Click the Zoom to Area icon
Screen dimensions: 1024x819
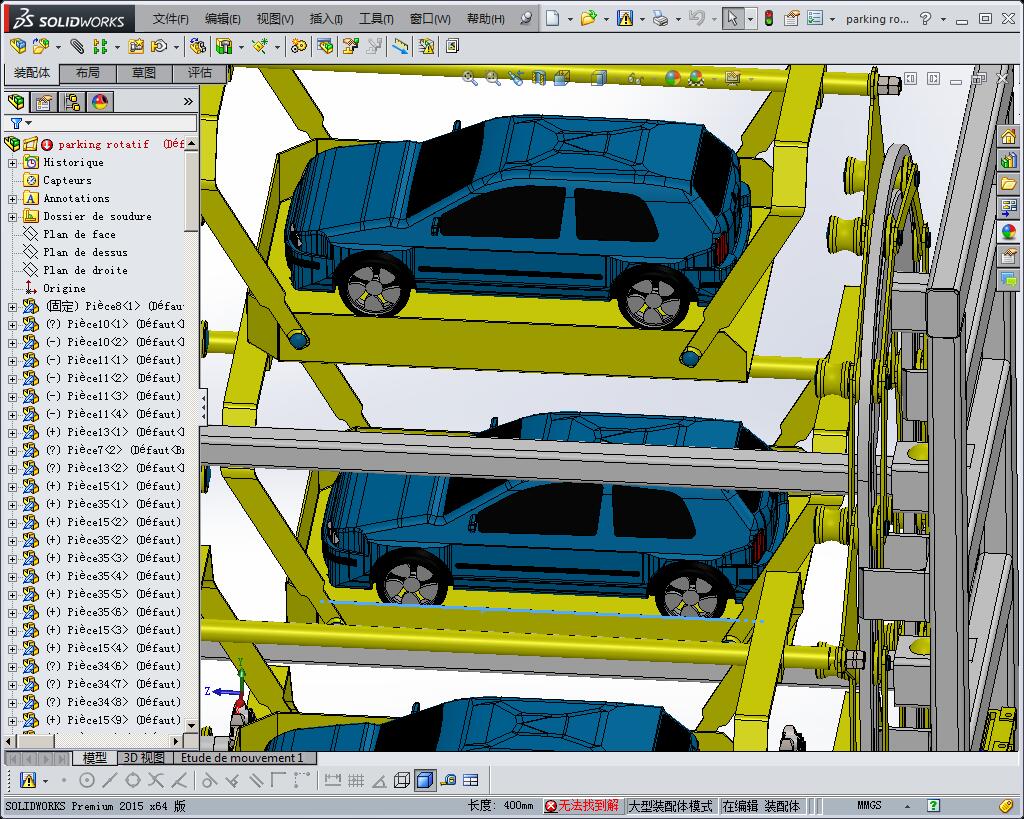493,78
